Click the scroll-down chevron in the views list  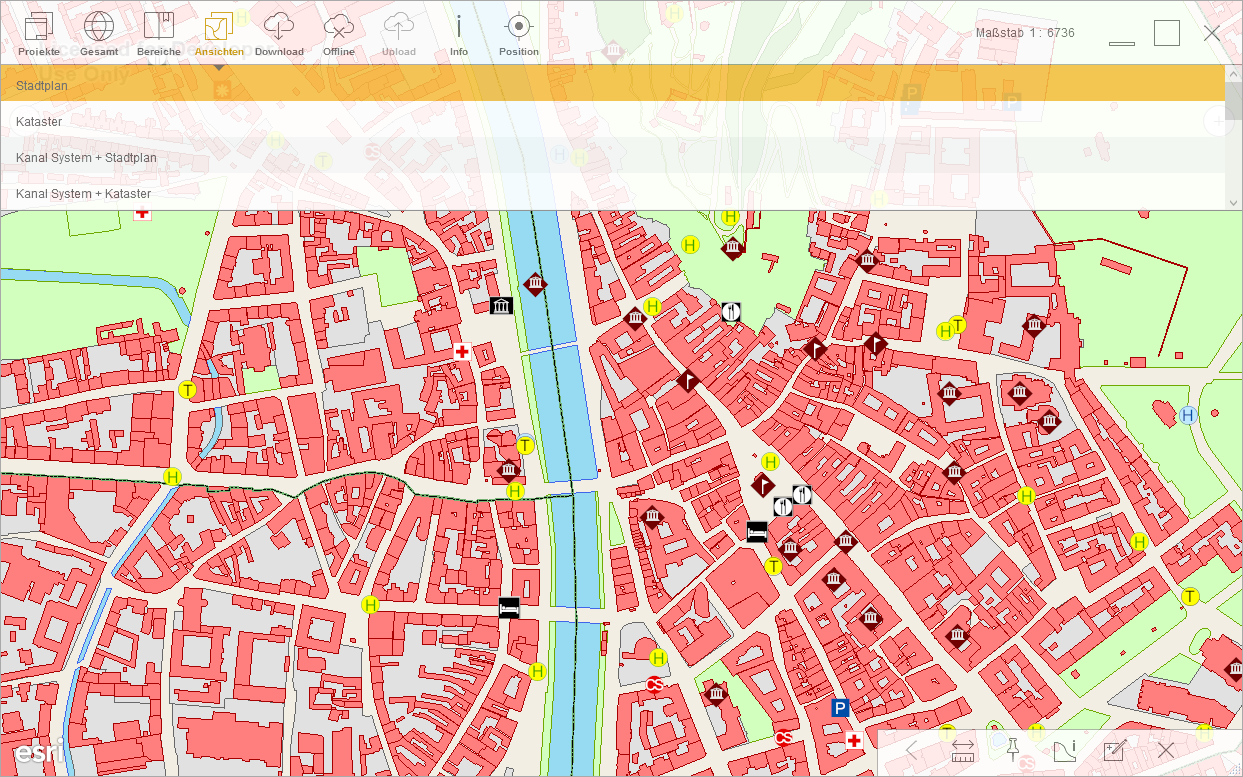click(1233, 202)
